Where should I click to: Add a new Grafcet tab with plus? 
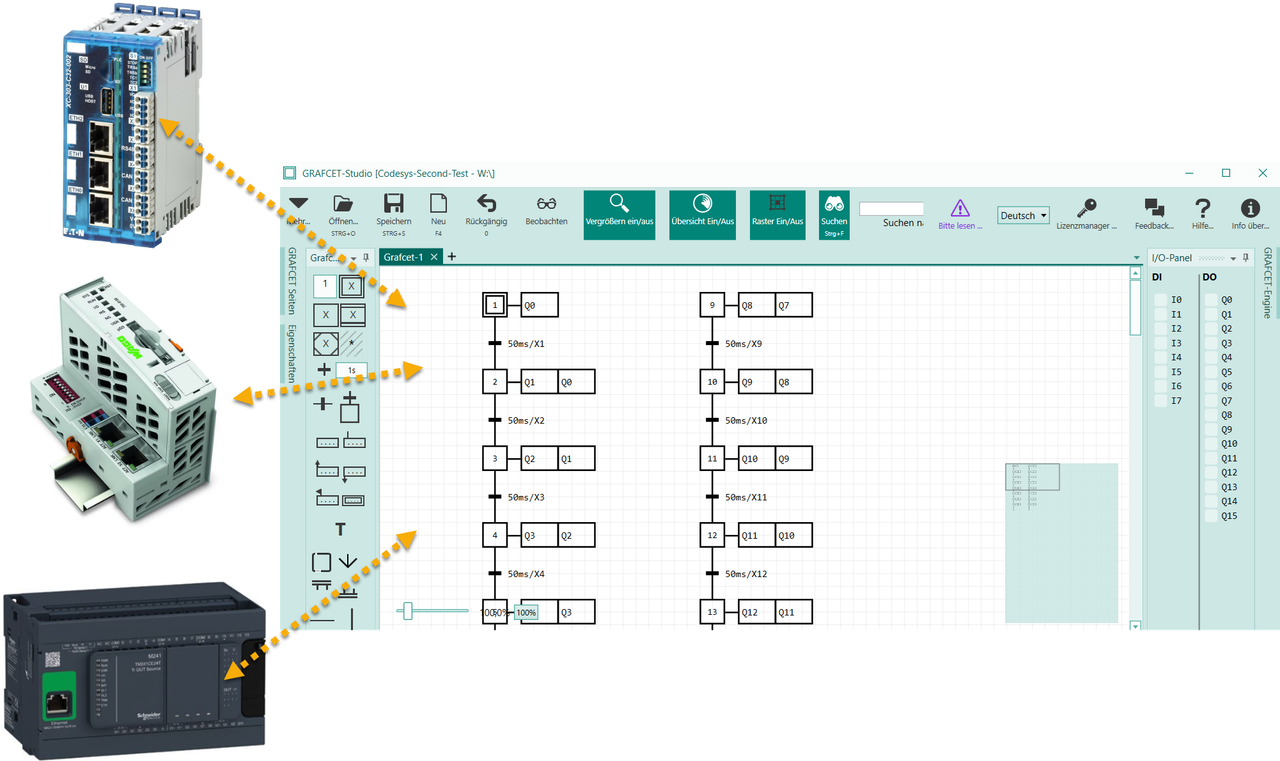(x=452, y=257)
